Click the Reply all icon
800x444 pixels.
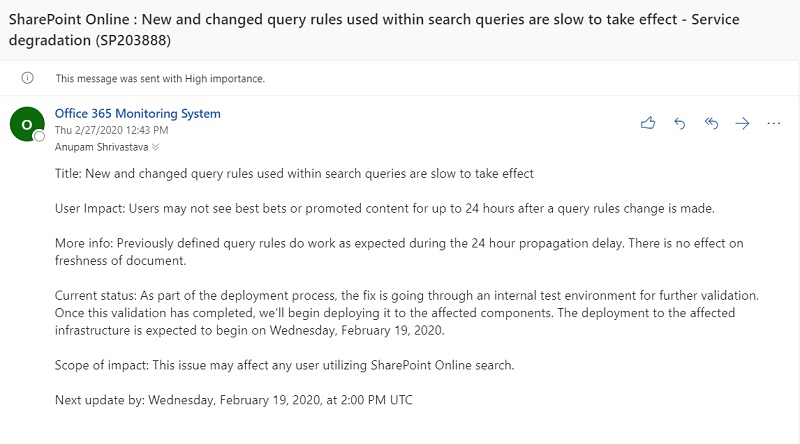tap(711, 123)
